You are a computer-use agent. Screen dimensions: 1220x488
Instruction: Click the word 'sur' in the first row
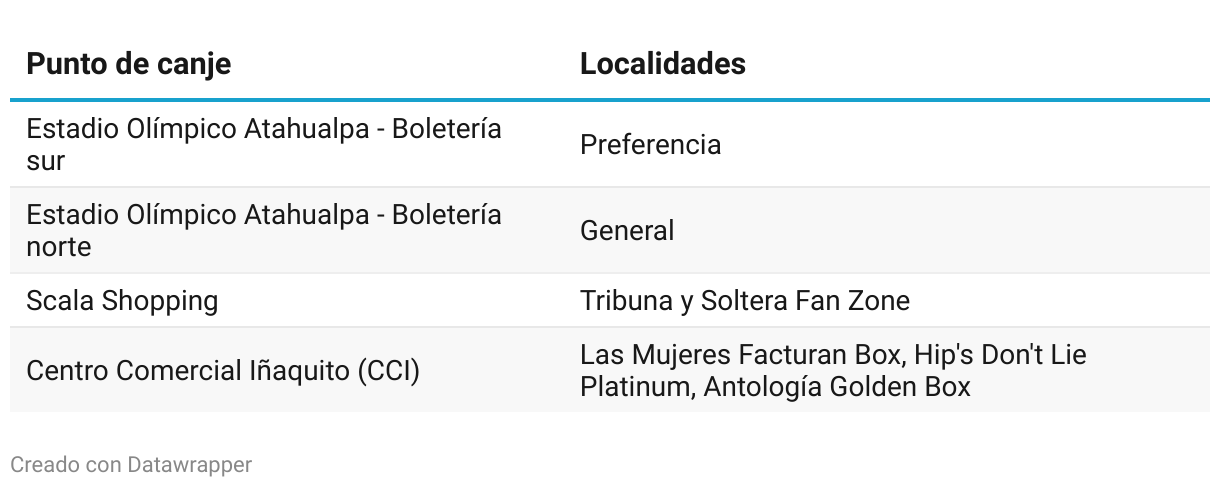click(x=45, y=161)
